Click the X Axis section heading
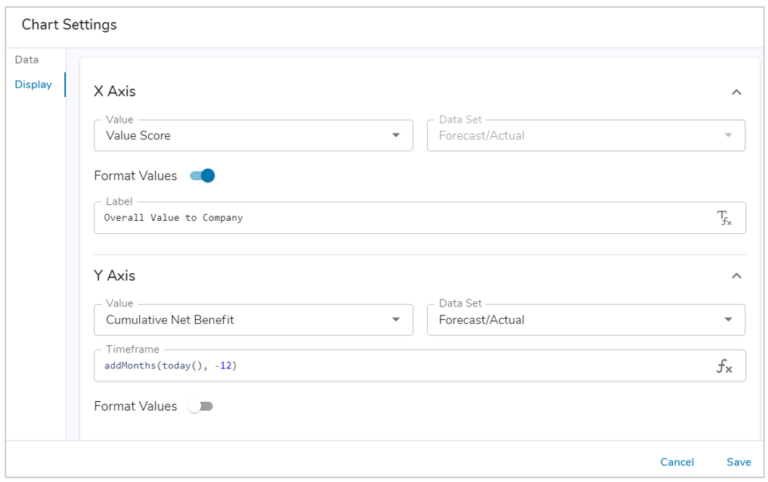The width and height of the screenshot is (768, 482). point(115,91)
